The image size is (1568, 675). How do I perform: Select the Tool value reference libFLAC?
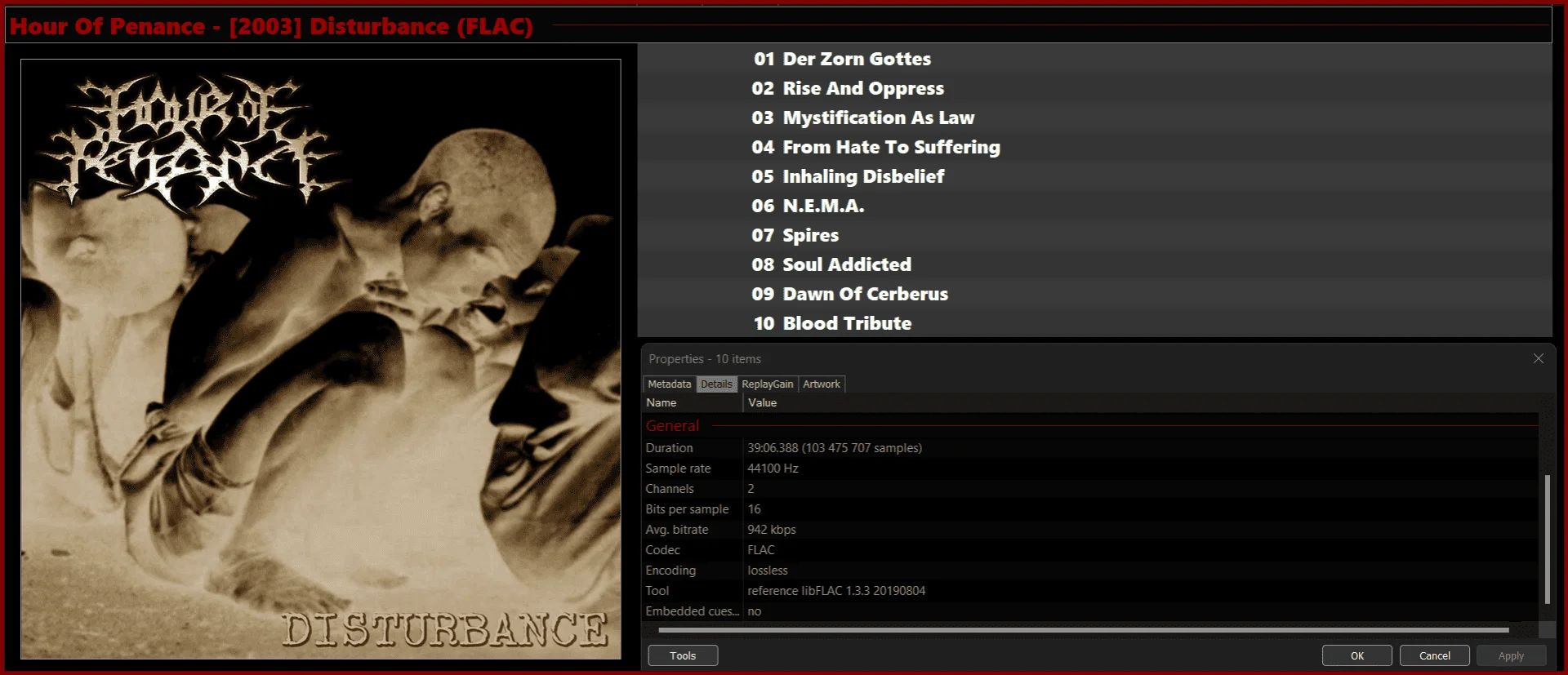click(836, 590)
